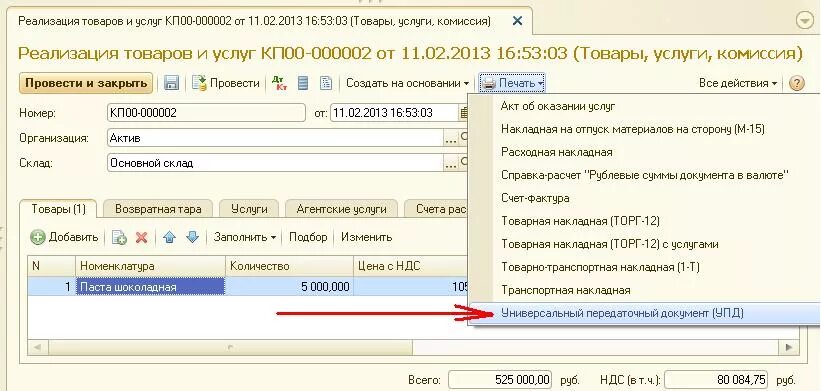Click the horizontal scrollbar thumb
The width and height of the screenshot is (821, 391).
(230, 347)
